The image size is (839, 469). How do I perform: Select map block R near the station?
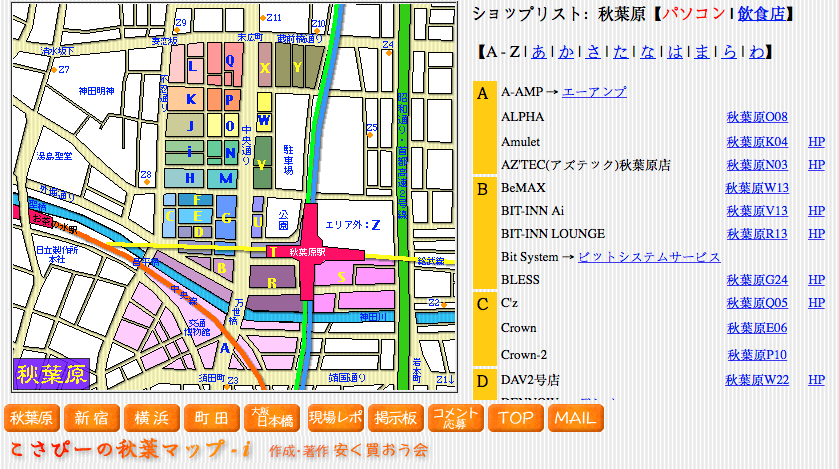click(x=272, y=283)
